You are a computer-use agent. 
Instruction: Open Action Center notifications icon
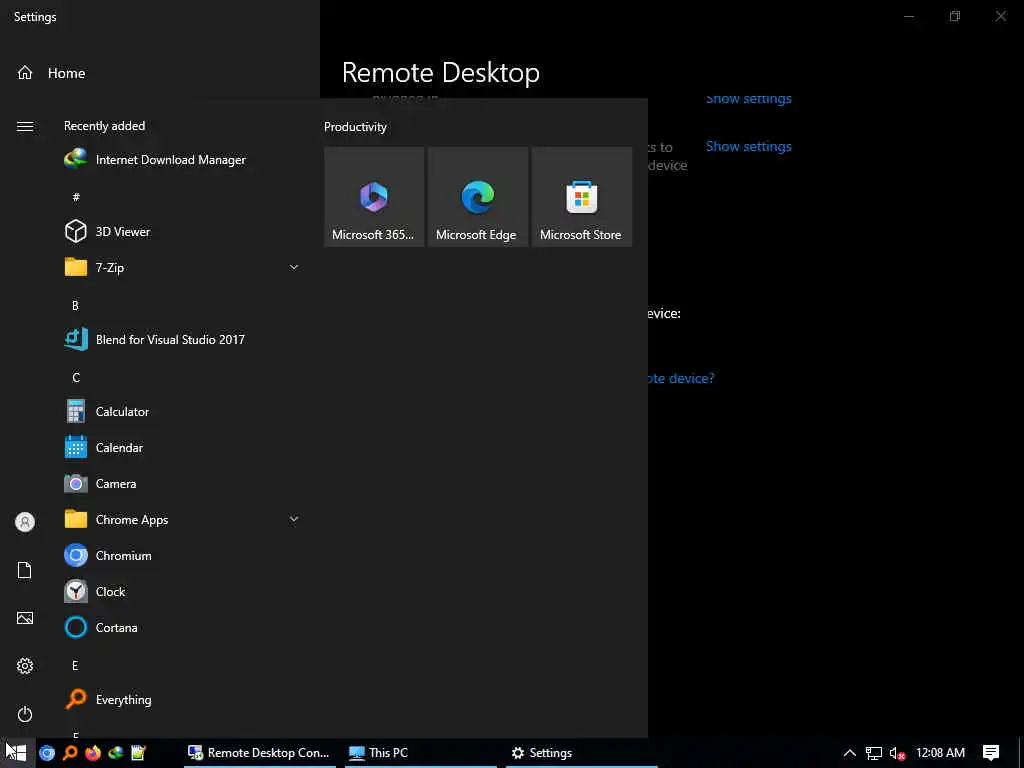click(x=991, y=753)
